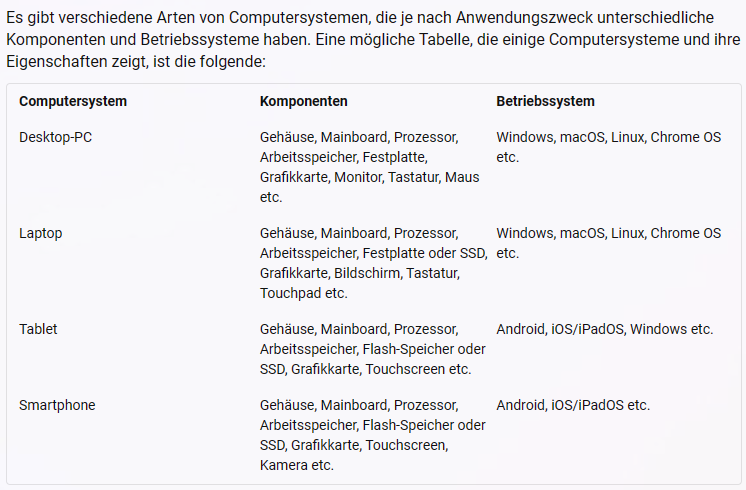Click the Desktop-PC components cell
This screenshot has height=490, width=746.
coord(369,167)
